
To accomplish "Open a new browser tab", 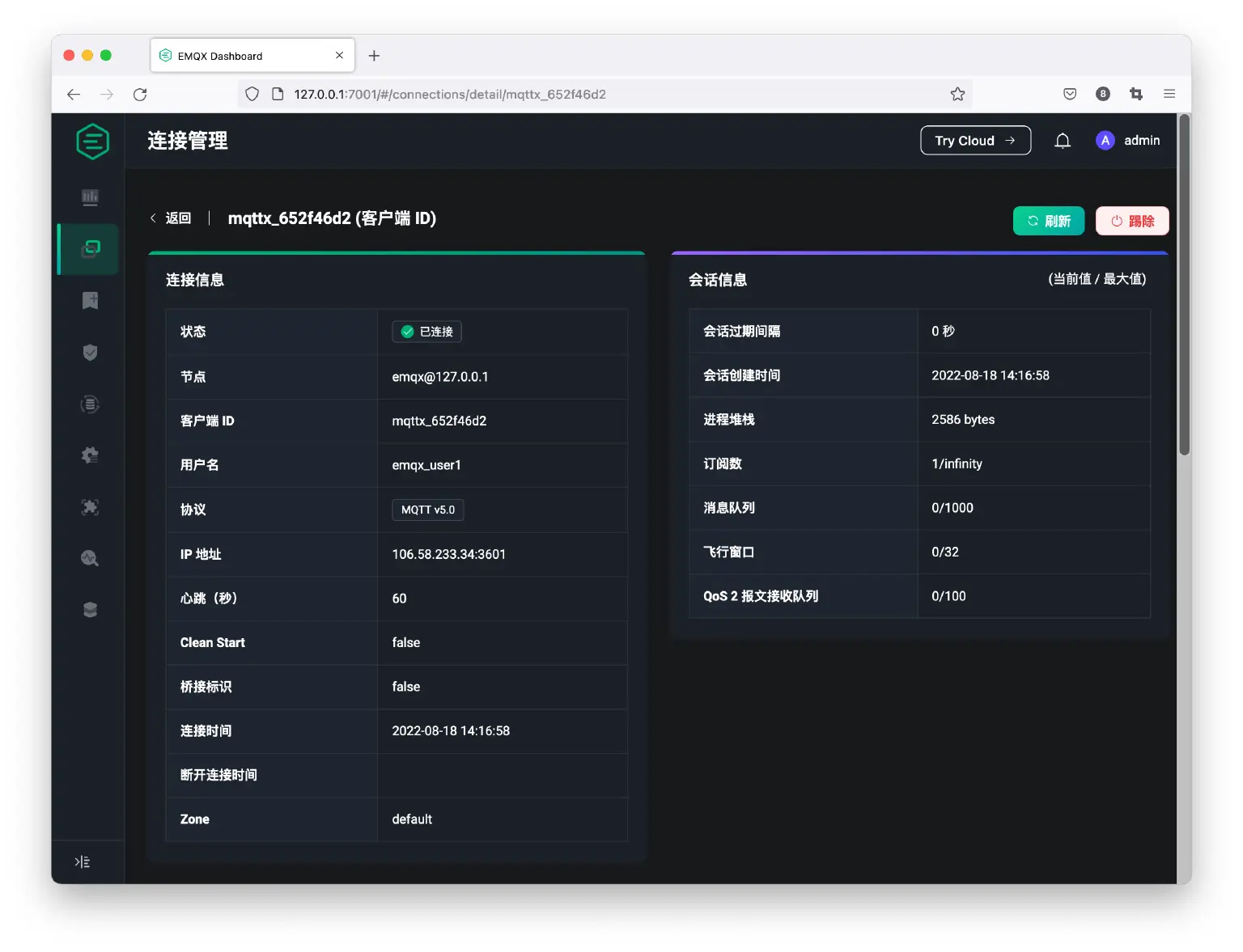I will tap(374, 55).
